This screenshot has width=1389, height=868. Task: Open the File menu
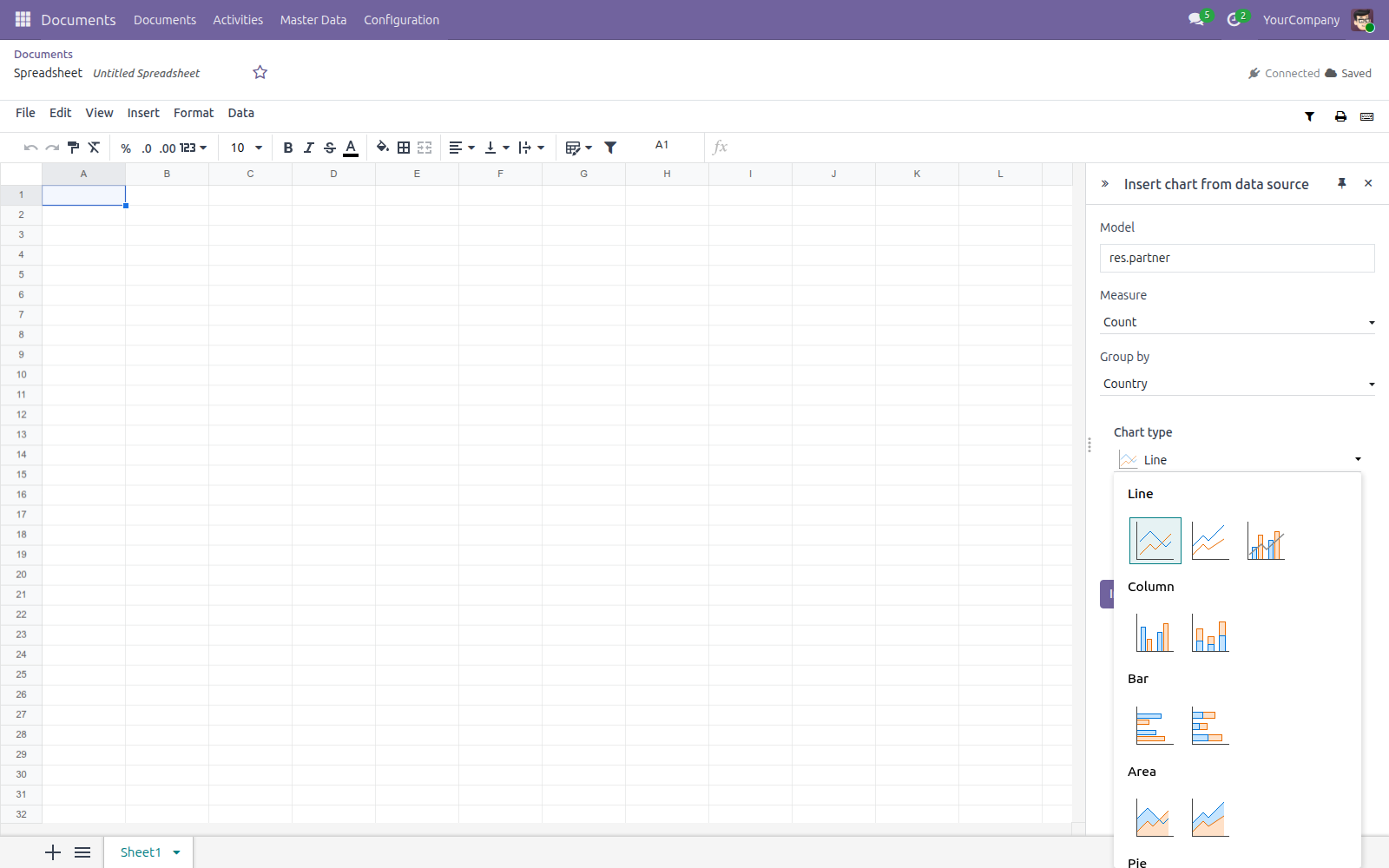click(x=25, y=113)
